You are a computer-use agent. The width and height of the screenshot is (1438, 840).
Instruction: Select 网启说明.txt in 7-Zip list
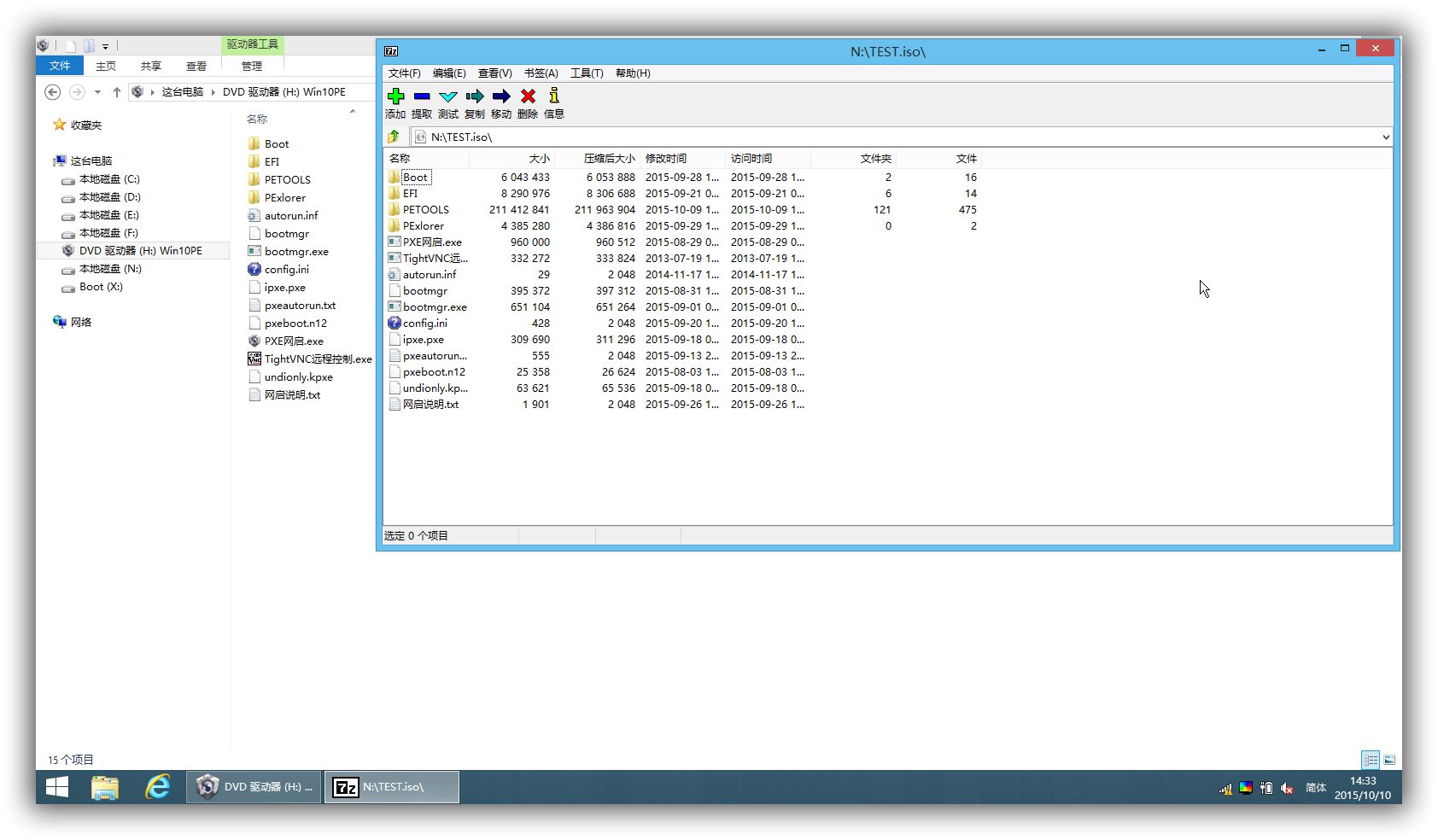point(430,405)
